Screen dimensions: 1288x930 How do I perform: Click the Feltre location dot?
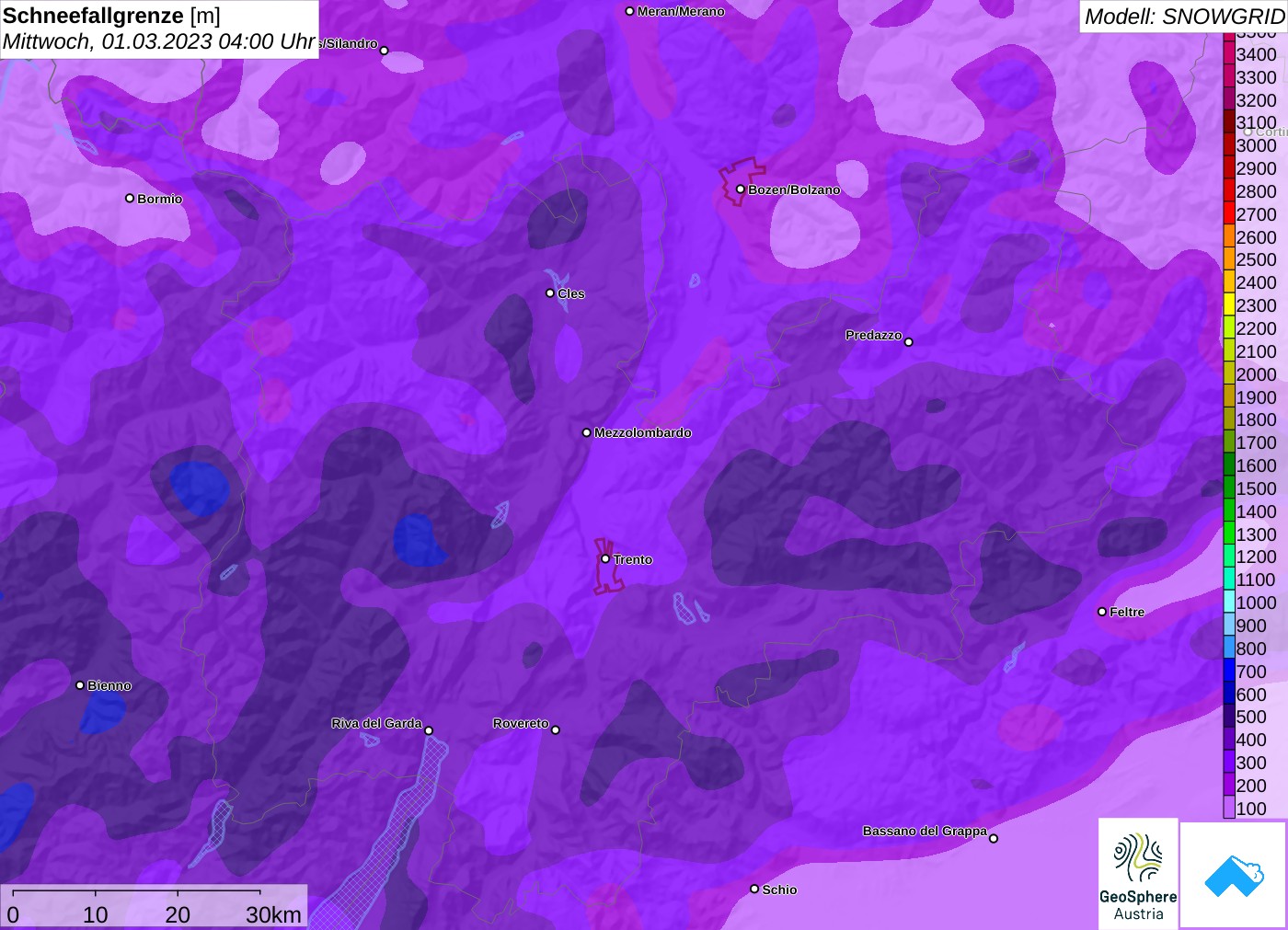coord(1102,612)
